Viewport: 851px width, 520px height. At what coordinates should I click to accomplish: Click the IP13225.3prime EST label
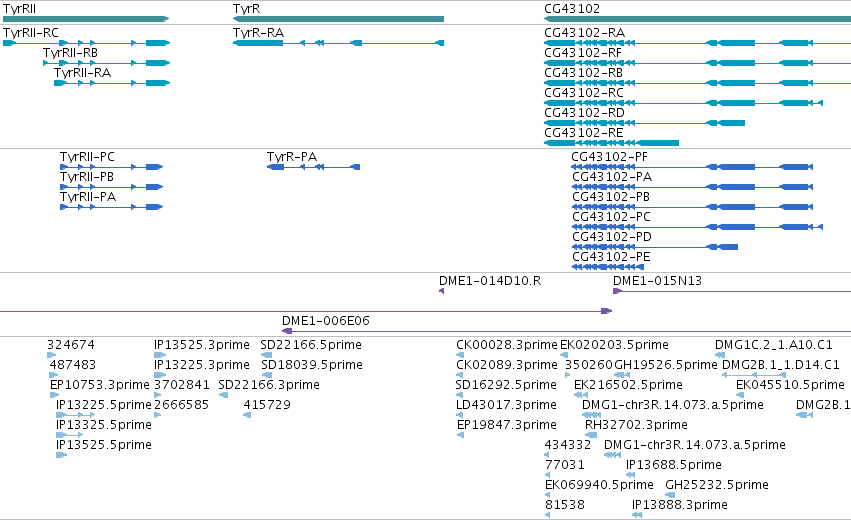pos(202,365)
